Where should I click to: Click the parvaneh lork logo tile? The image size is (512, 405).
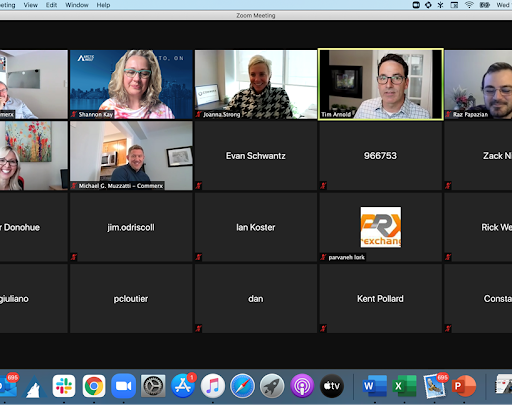[381, 227]
